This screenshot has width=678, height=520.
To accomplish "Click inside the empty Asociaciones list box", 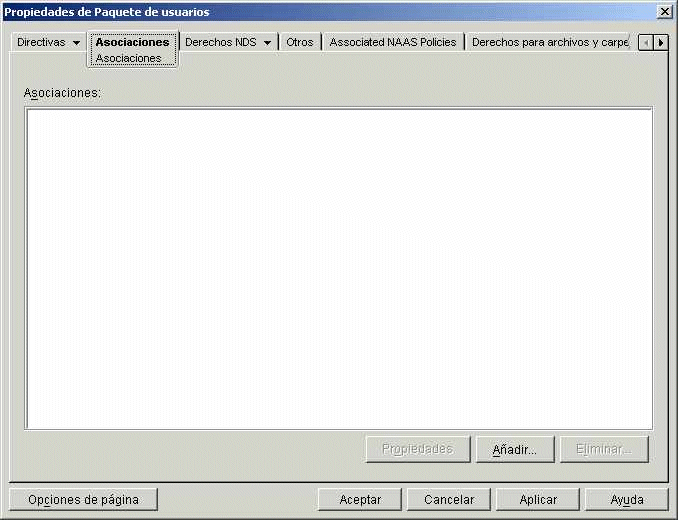I will (x=338, y=268).
